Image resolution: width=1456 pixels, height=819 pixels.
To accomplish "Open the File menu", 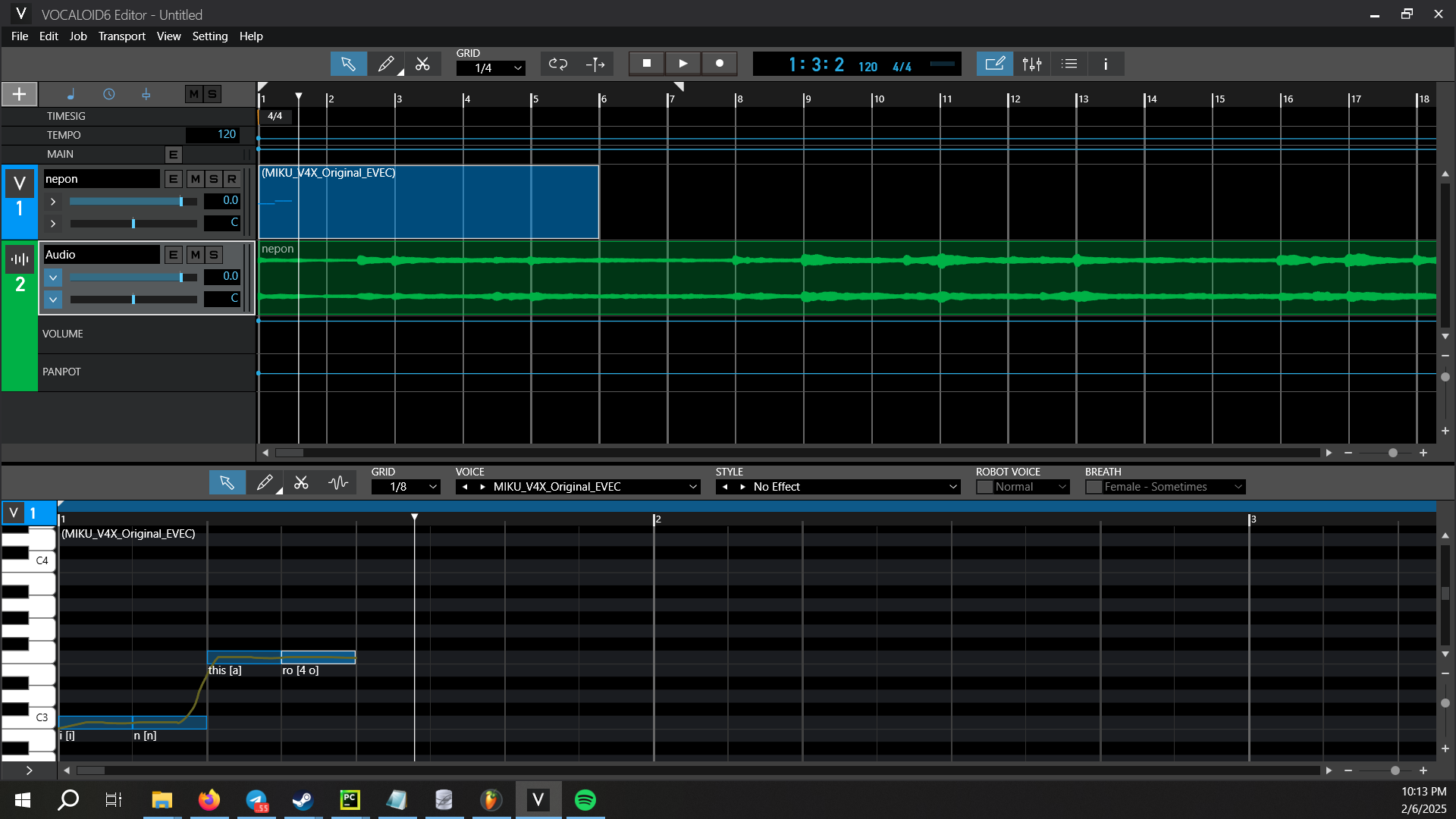I will (x=20, y=36).
